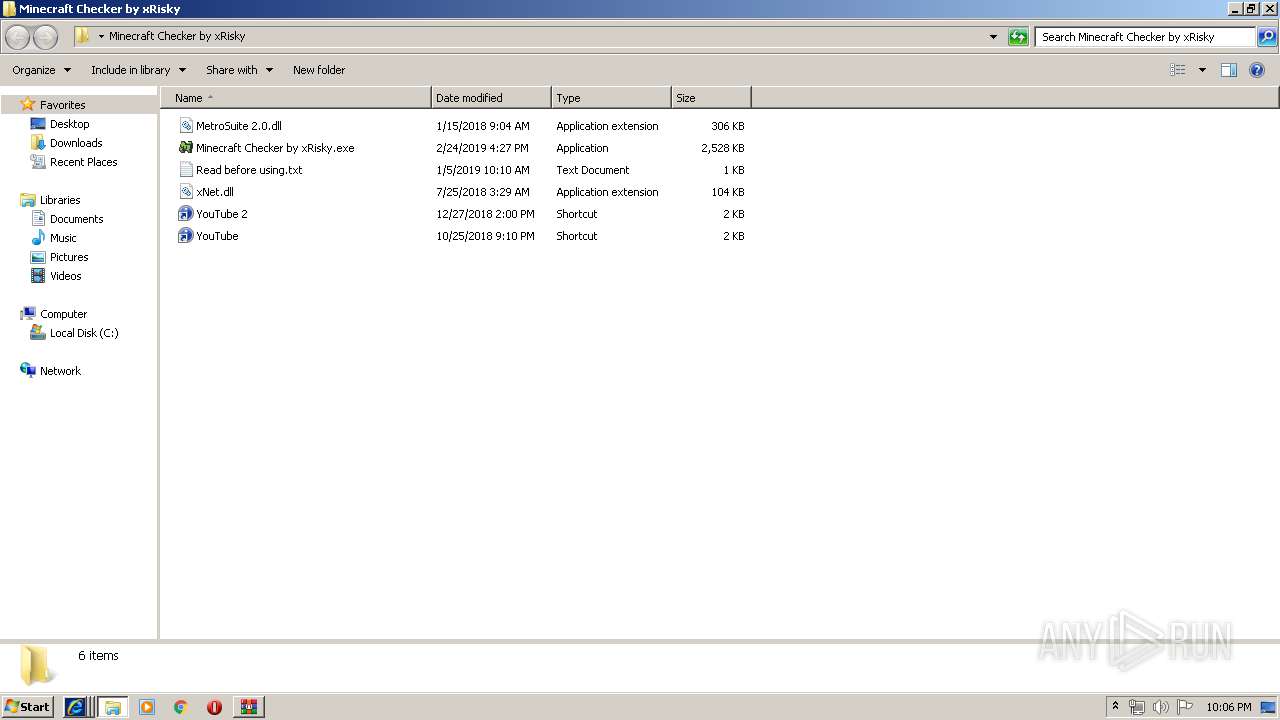This screenshot has height=720, width=1280.
Task: Click the Start button
Action: point(28,707)
